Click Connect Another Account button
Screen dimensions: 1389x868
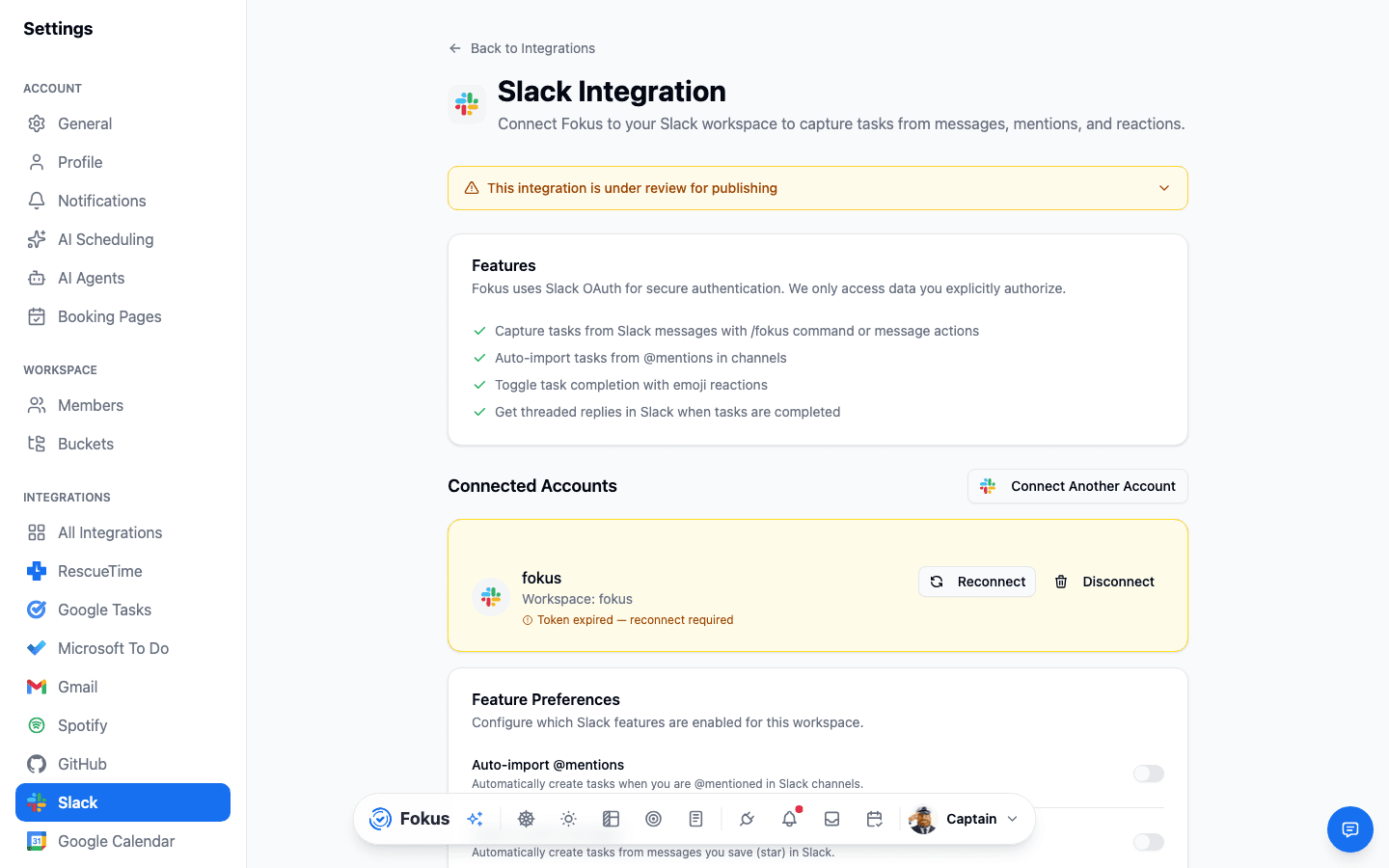tap(1077, 486)
